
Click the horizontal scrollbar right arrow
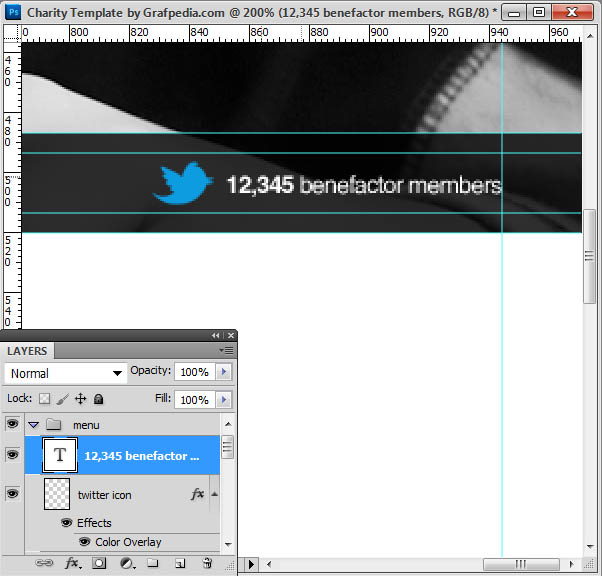pos(572,564)
